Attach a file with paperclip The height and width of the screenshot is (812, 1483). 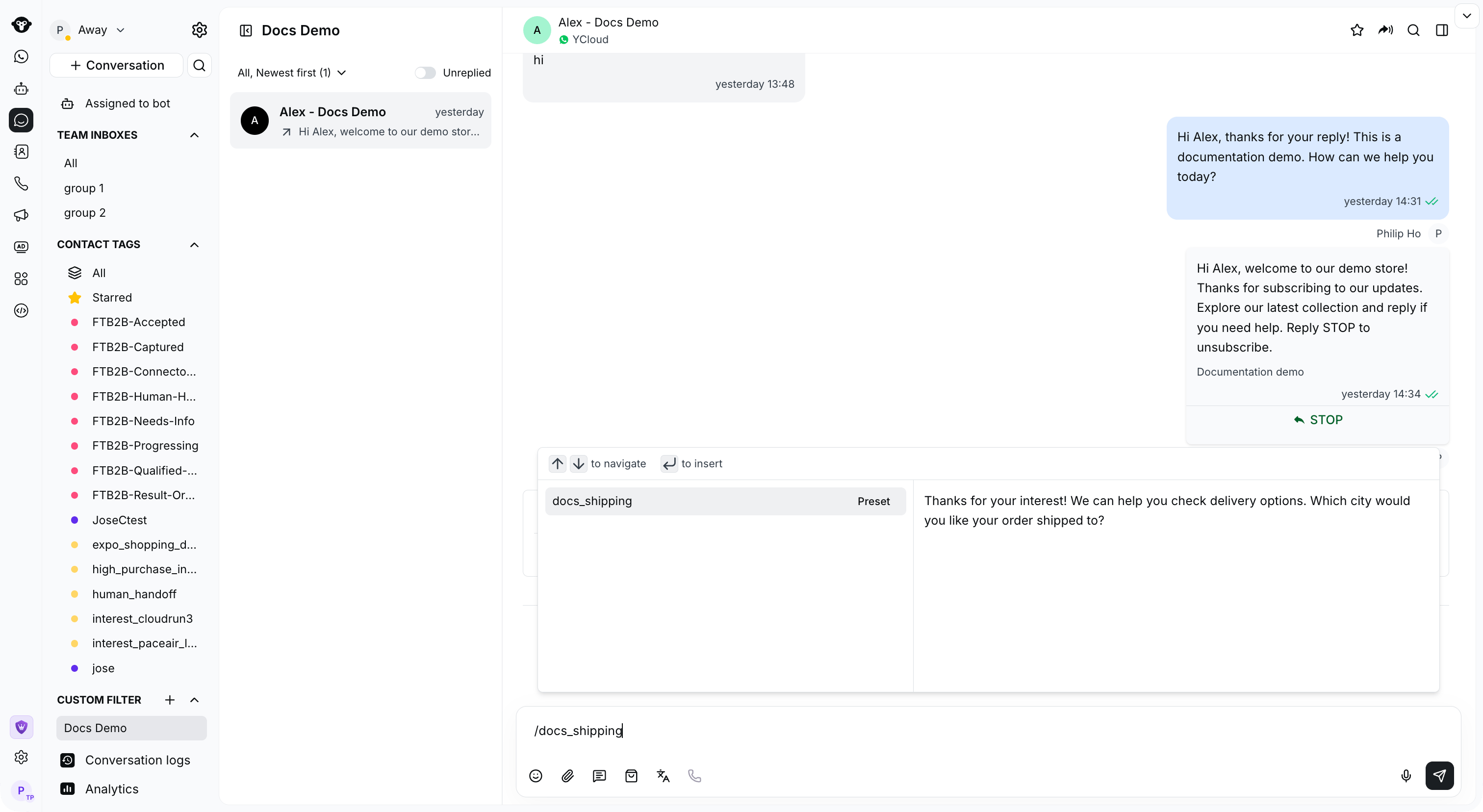(x=567, y=776)
